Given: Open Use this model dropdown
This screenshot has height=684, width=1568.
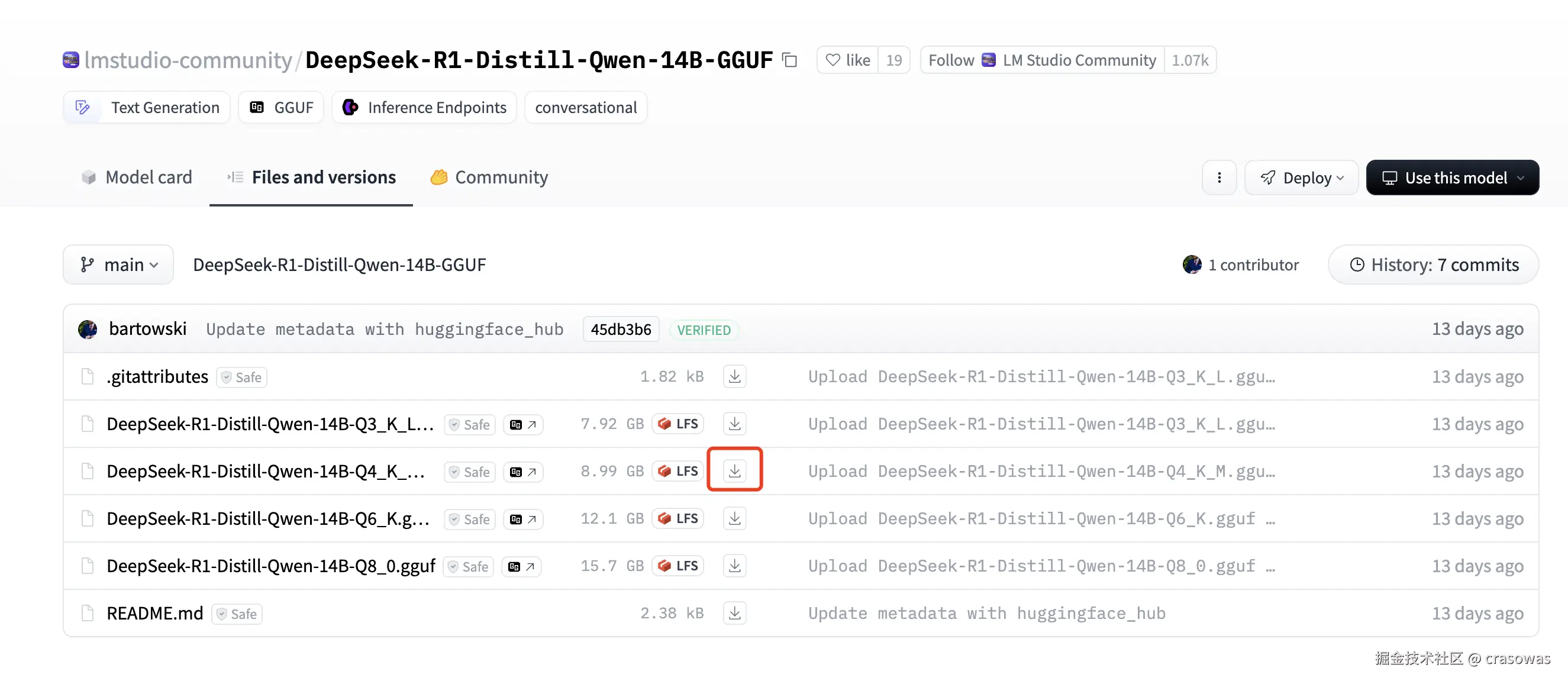Looking at the screenshot, I should [x=1453, y=178].
